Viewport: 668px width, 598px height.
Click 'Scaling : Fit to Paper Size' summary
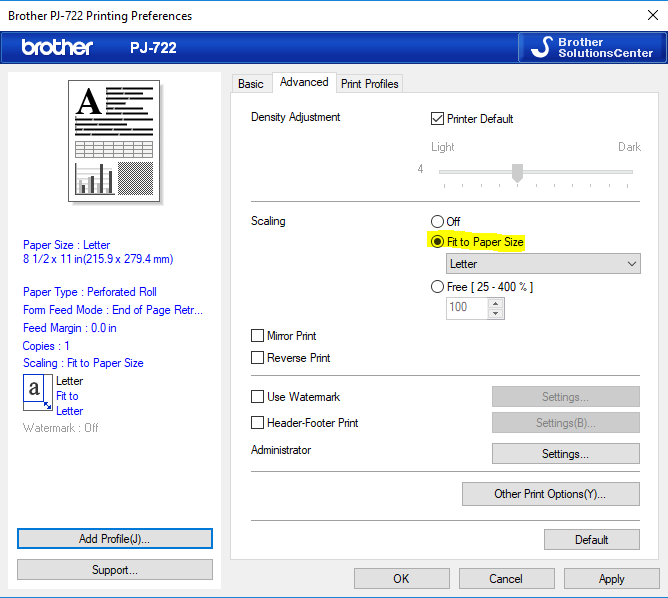(83, 363)
